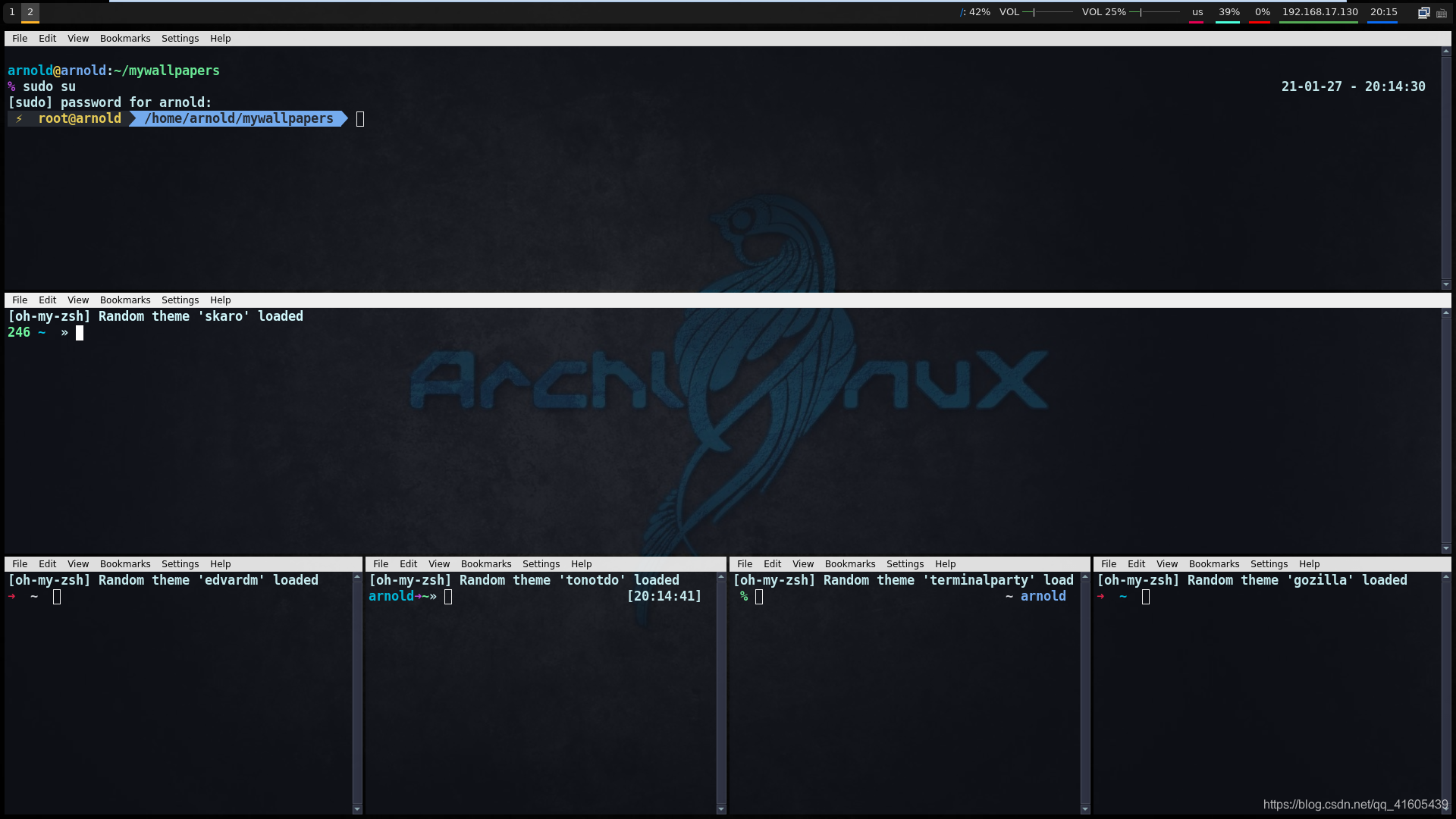Click the us keyboard layout indicator
1456x819 pixels.
[1197, 12]
